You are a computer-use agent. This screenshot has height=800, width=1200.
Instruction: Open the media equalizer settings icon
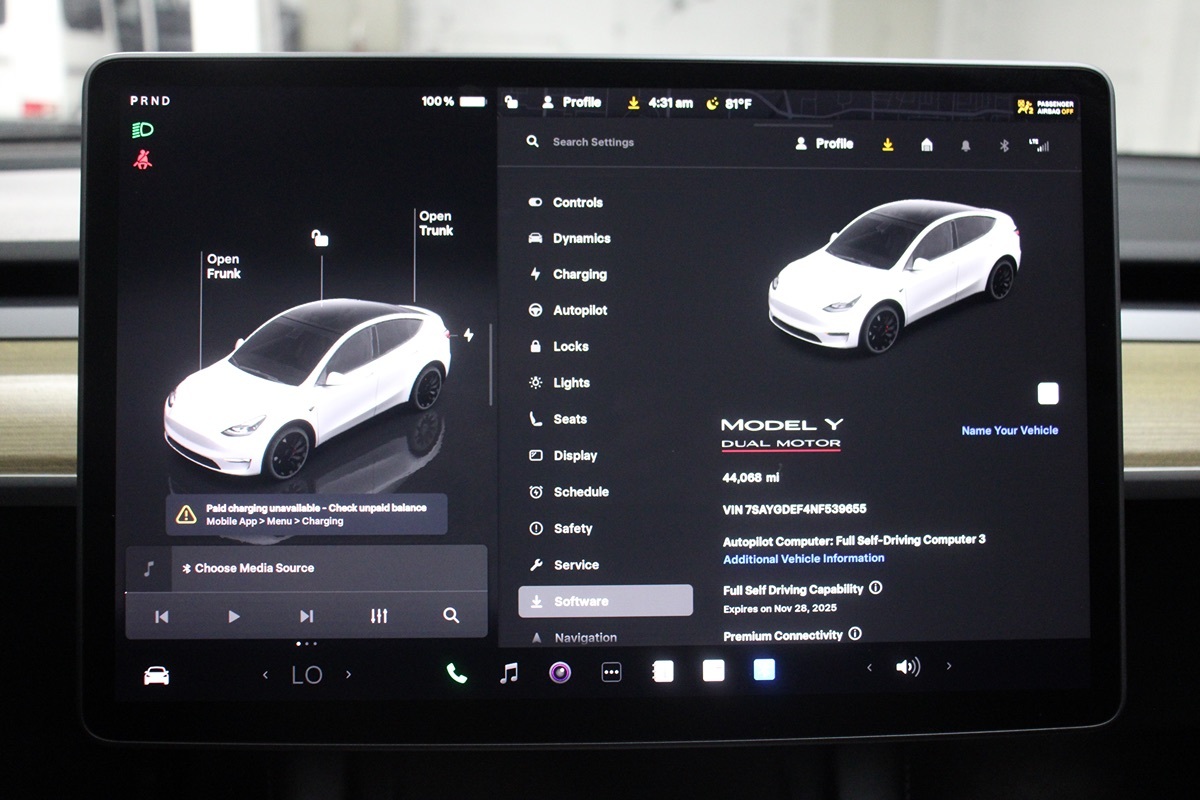pyautogui.click(x=379, y=616)
